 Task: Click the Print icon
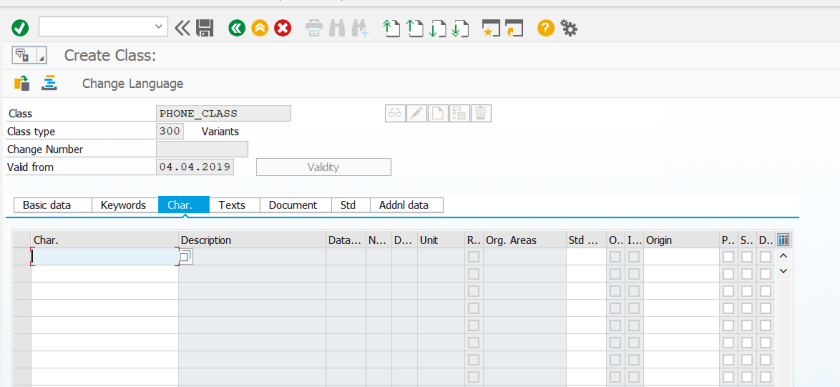(314, 27)
